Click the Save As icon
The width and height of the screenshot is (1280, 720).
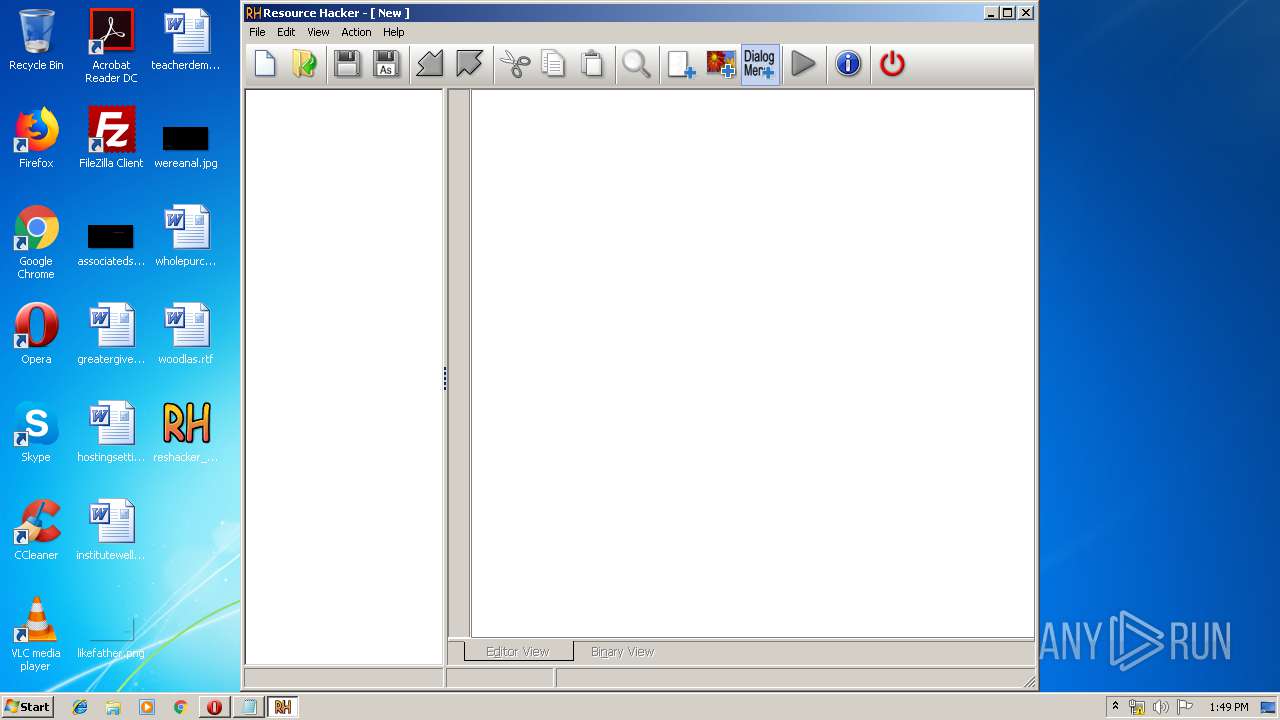pos(386,64)
